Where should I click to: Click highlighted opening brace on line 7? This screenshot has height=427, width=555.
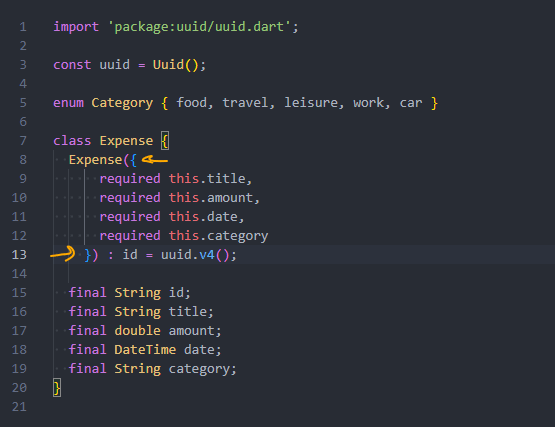[x=165, y=141]
